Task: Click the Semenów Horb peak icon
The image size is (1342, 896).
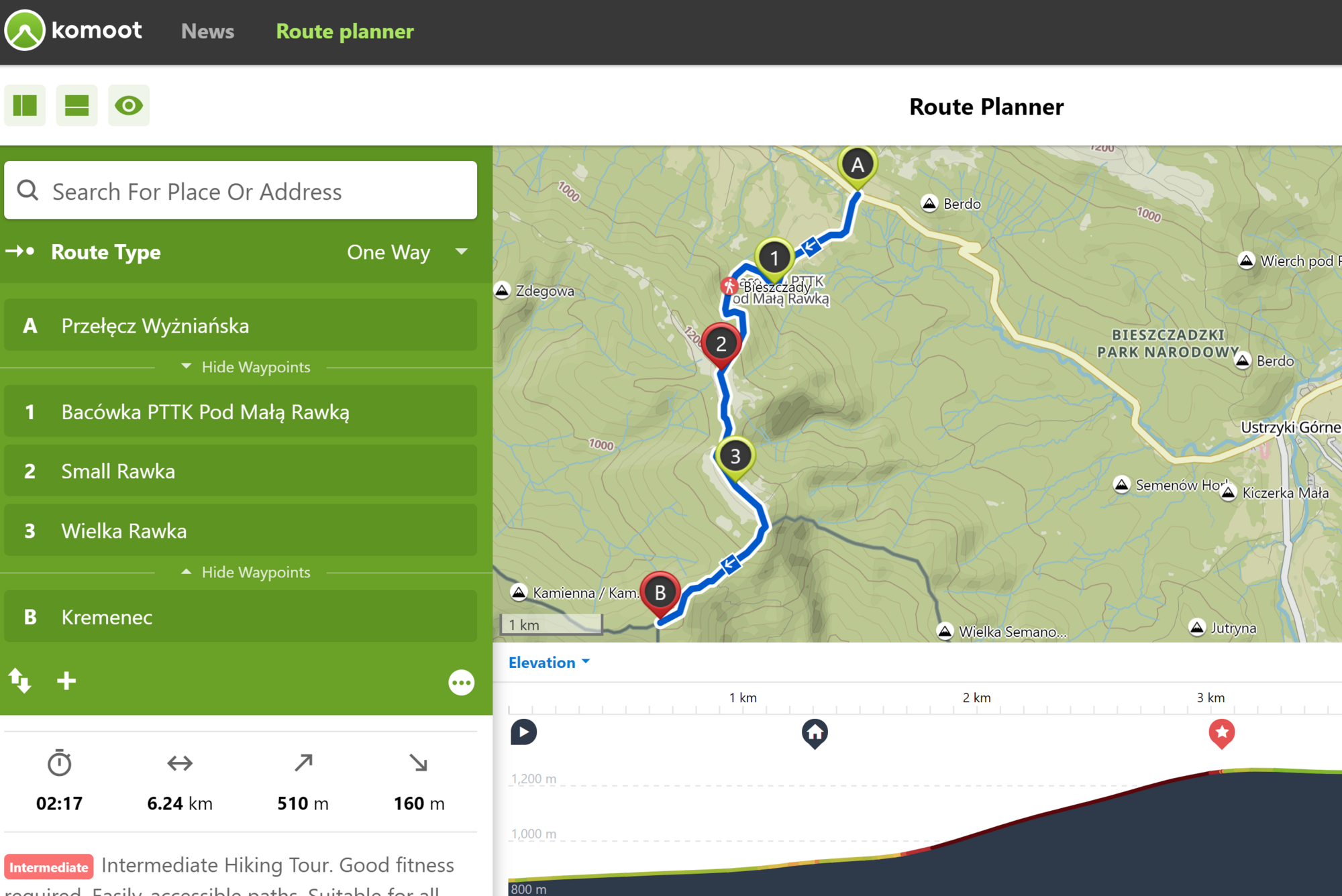Action: [x=1122, y=484]
